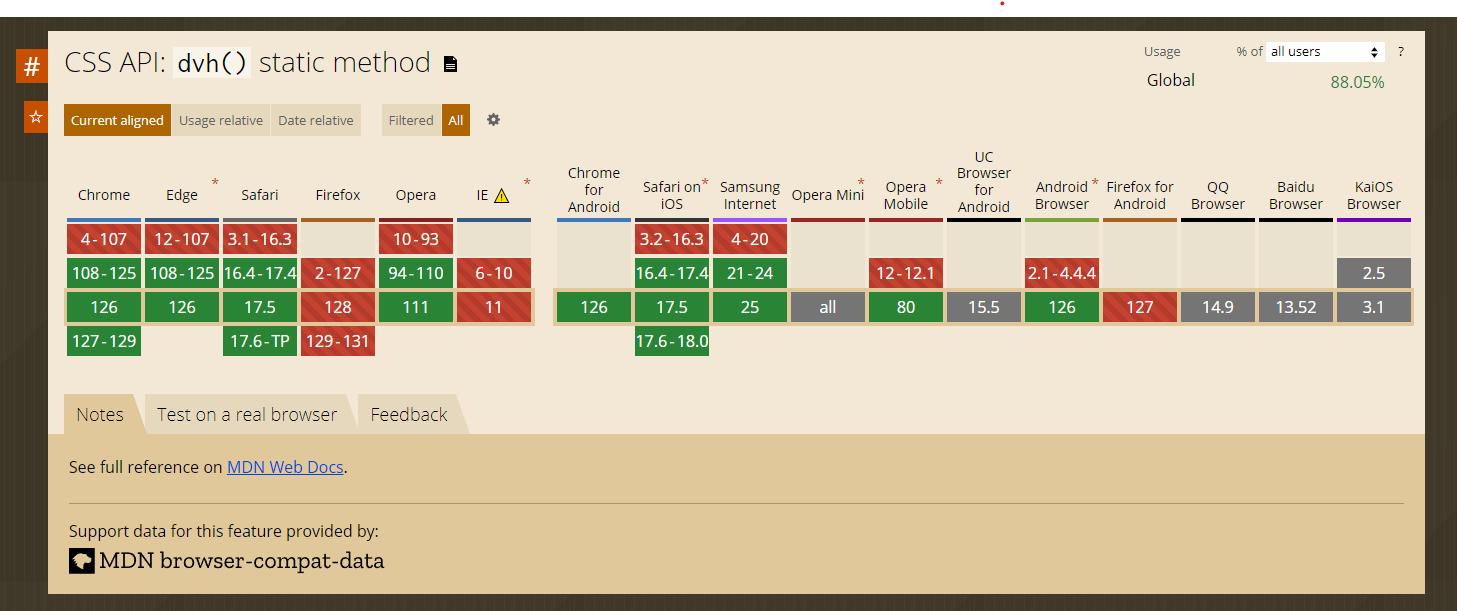1457x611 pixels.
Task: Switch to Date relative mode
Action: pyautogui.click(x=316, y=120)
